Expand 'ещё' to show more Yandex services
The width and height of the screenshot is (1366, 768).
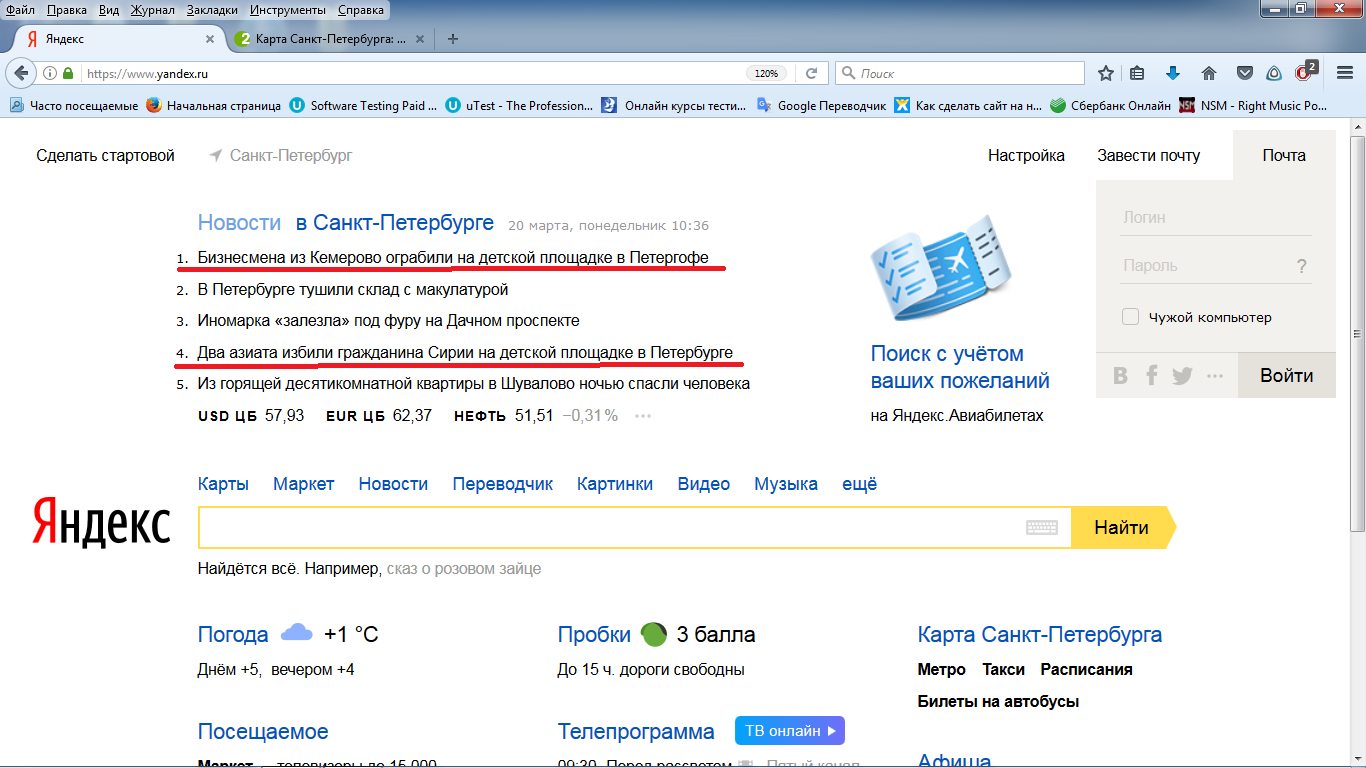(859, 484)
